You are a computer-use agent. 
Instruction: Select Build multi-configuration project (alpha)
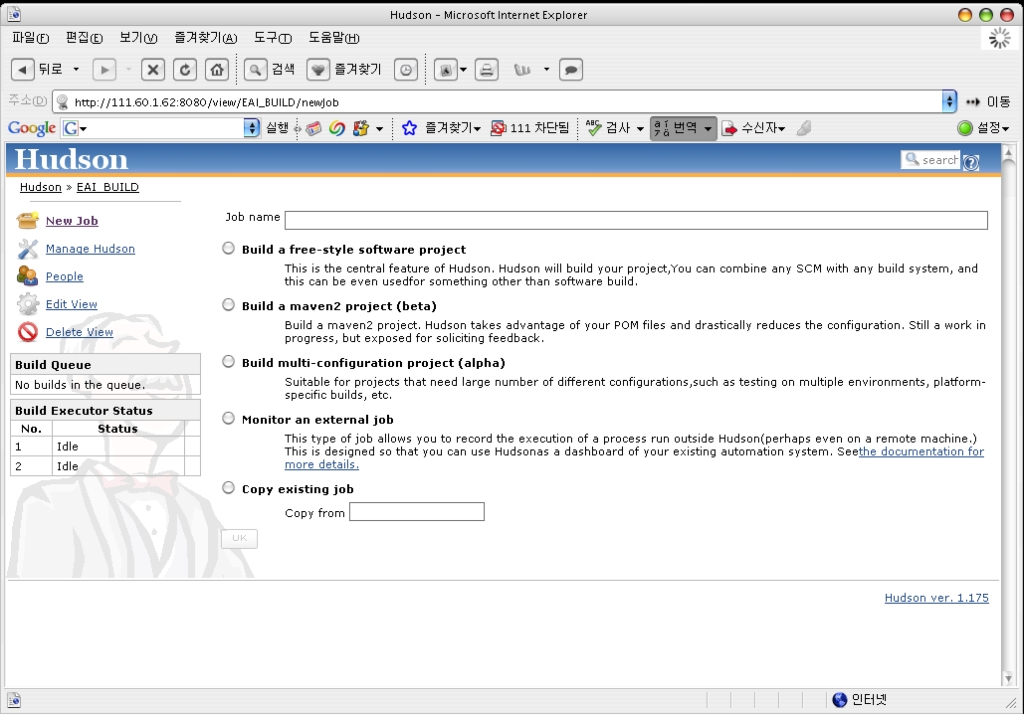tap(228, 361)
